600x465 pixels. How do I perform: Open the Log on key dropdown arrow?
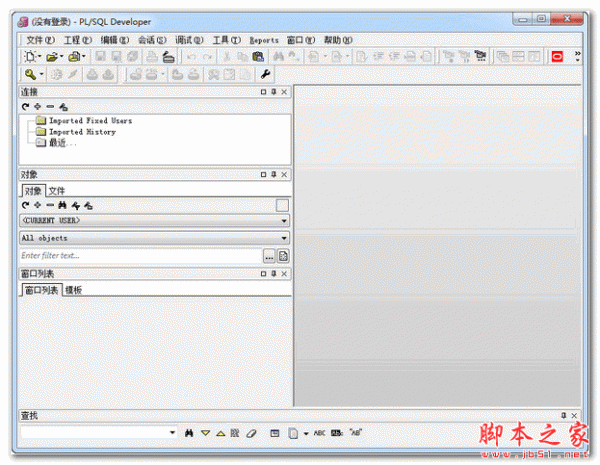coord(41,74)
